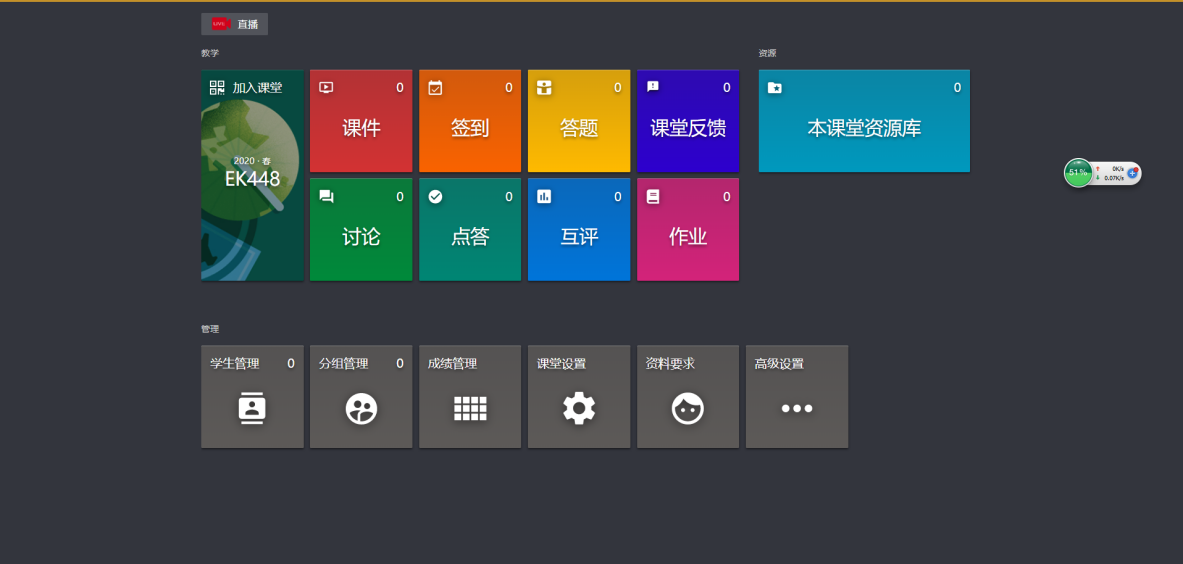This screenshot has height=564, width=1183.
Task: Open 资料要求 face icon tile
Action: [x=688, y=408]
